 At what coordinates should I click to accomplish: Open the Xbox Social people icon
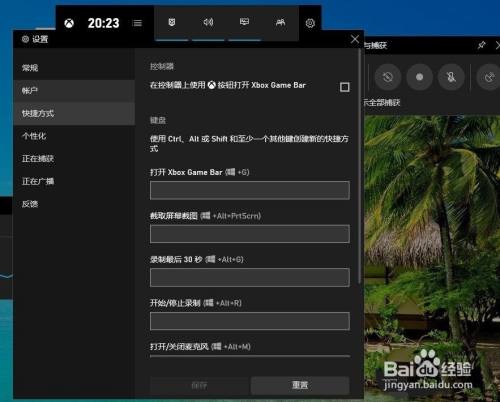click(x=281, y=22)
